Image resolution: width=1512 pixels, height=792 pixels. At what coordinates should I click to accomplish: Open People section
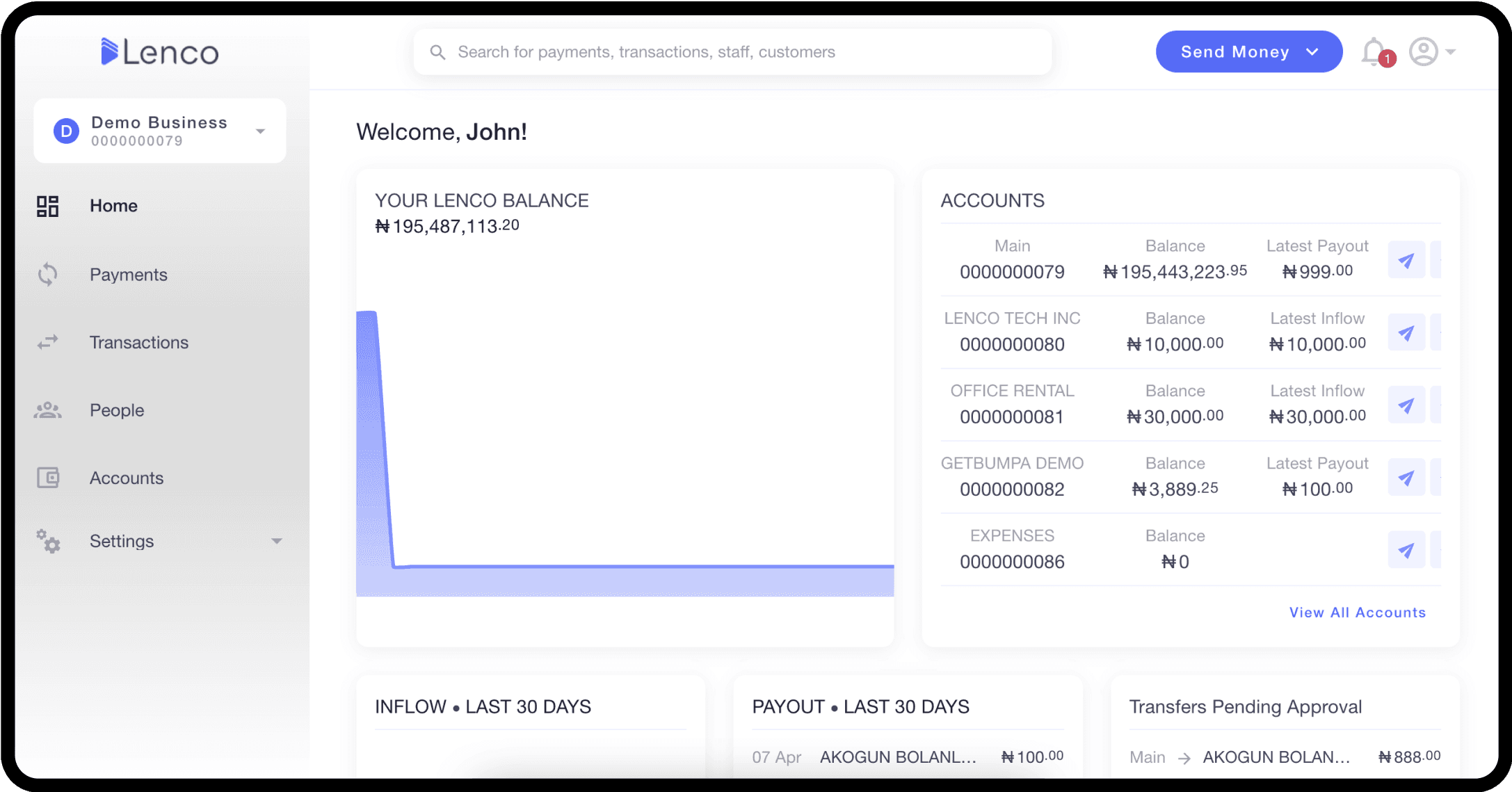tap(117, 410)
